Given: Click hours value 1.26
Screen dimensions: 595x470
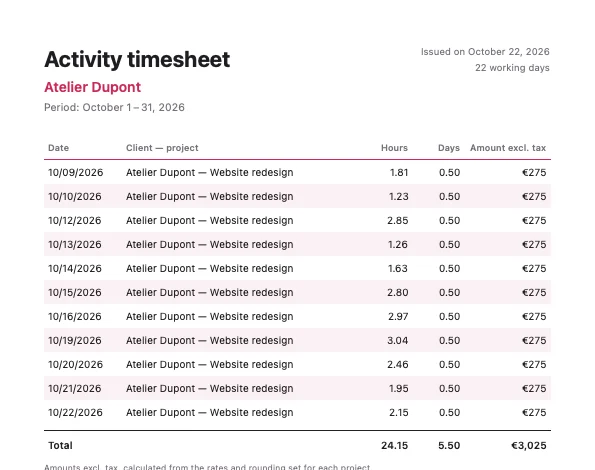Looking at the screenshot, I should pos(398,244).
